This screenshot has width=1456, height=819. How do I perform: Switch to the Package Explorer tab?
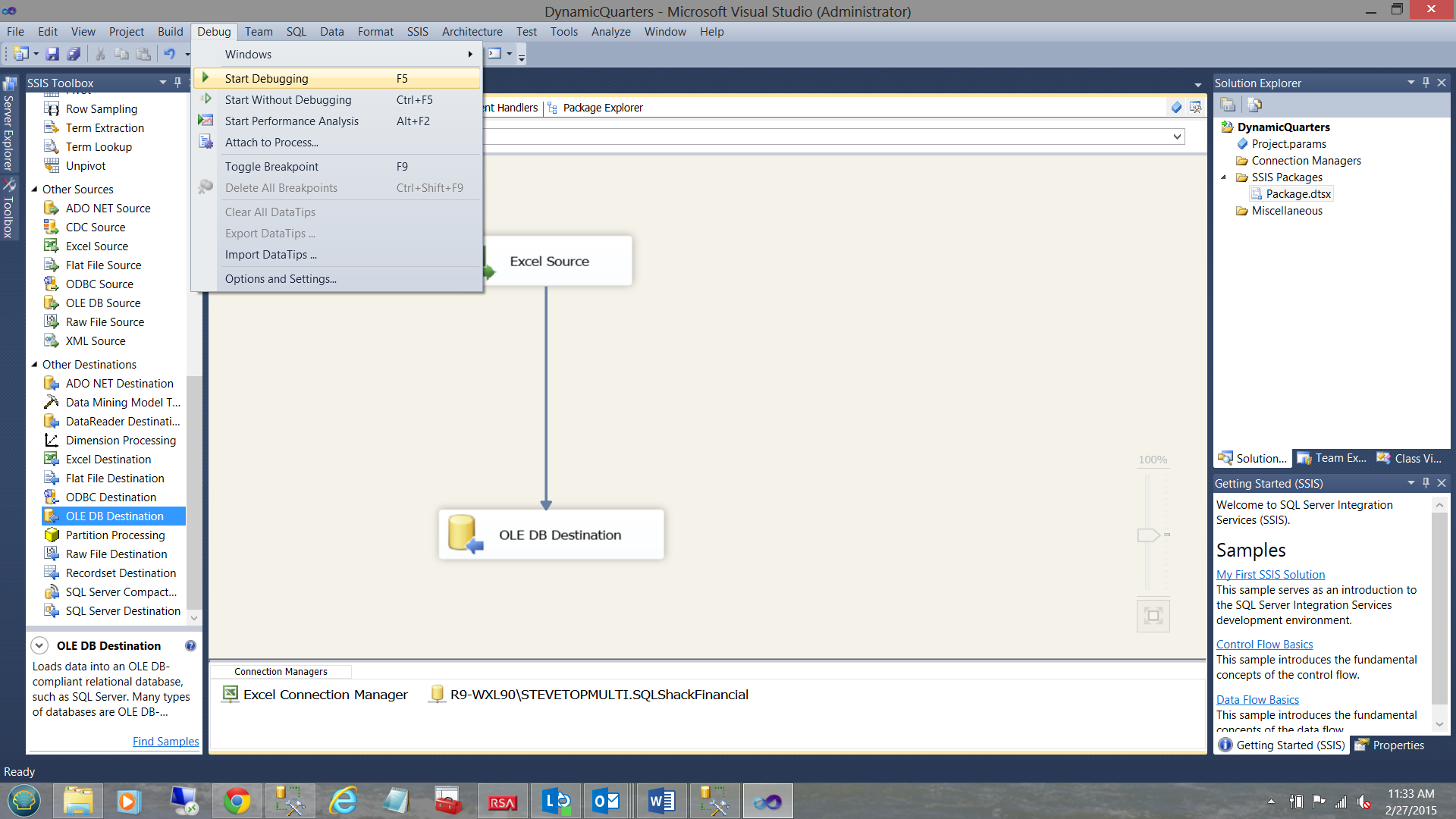click(602, 108)
